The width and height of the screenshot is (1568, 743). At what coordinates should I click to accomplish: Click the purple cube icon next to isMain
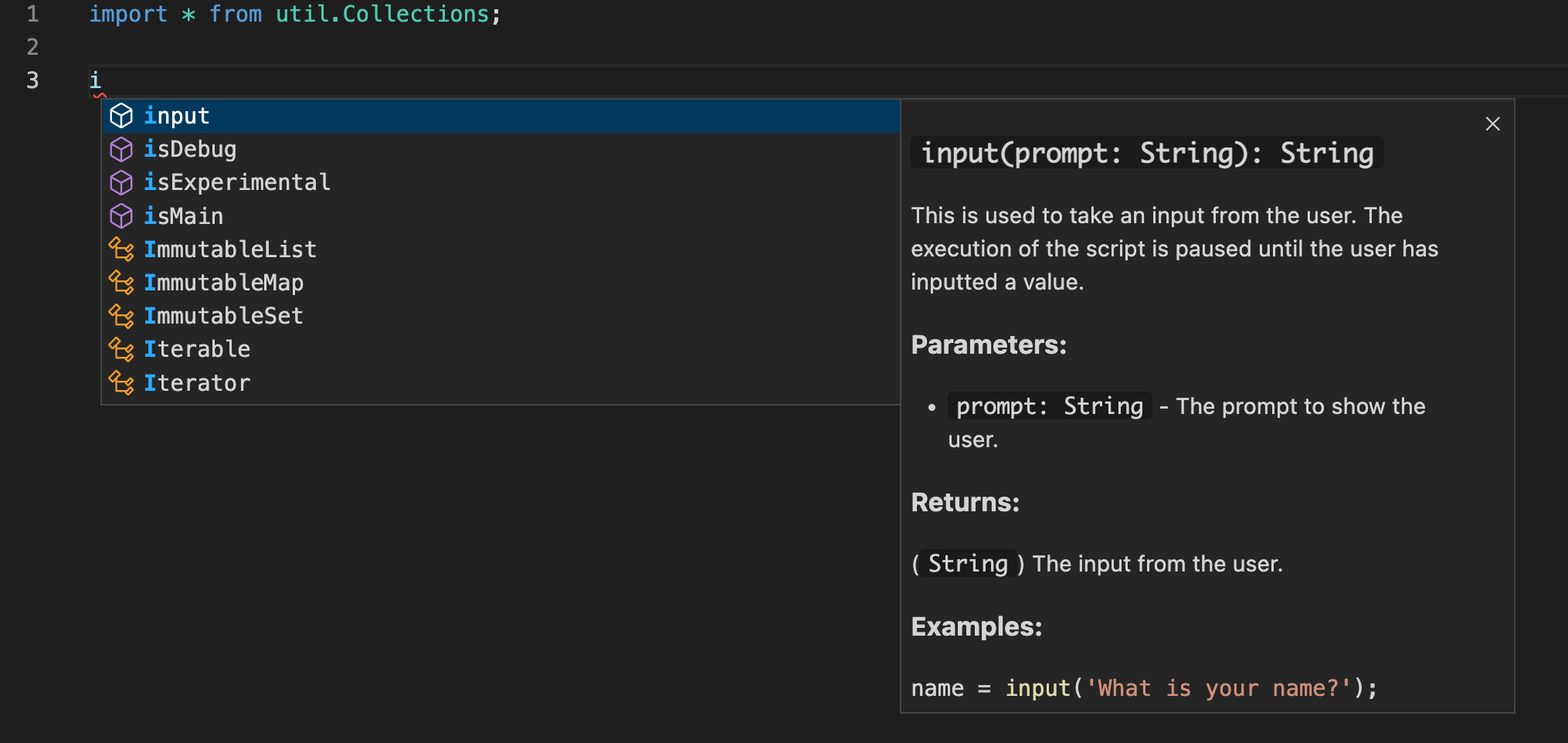click(x=121, y=216)
